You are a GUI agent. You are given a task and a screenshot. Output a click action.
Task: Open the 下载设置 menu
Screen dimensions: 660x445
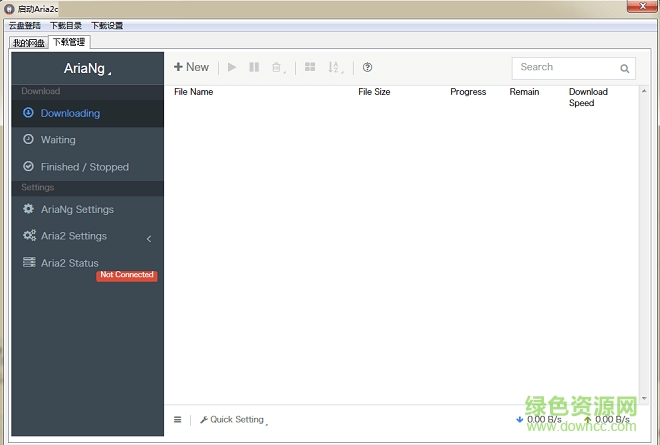(x=107, y=26)
